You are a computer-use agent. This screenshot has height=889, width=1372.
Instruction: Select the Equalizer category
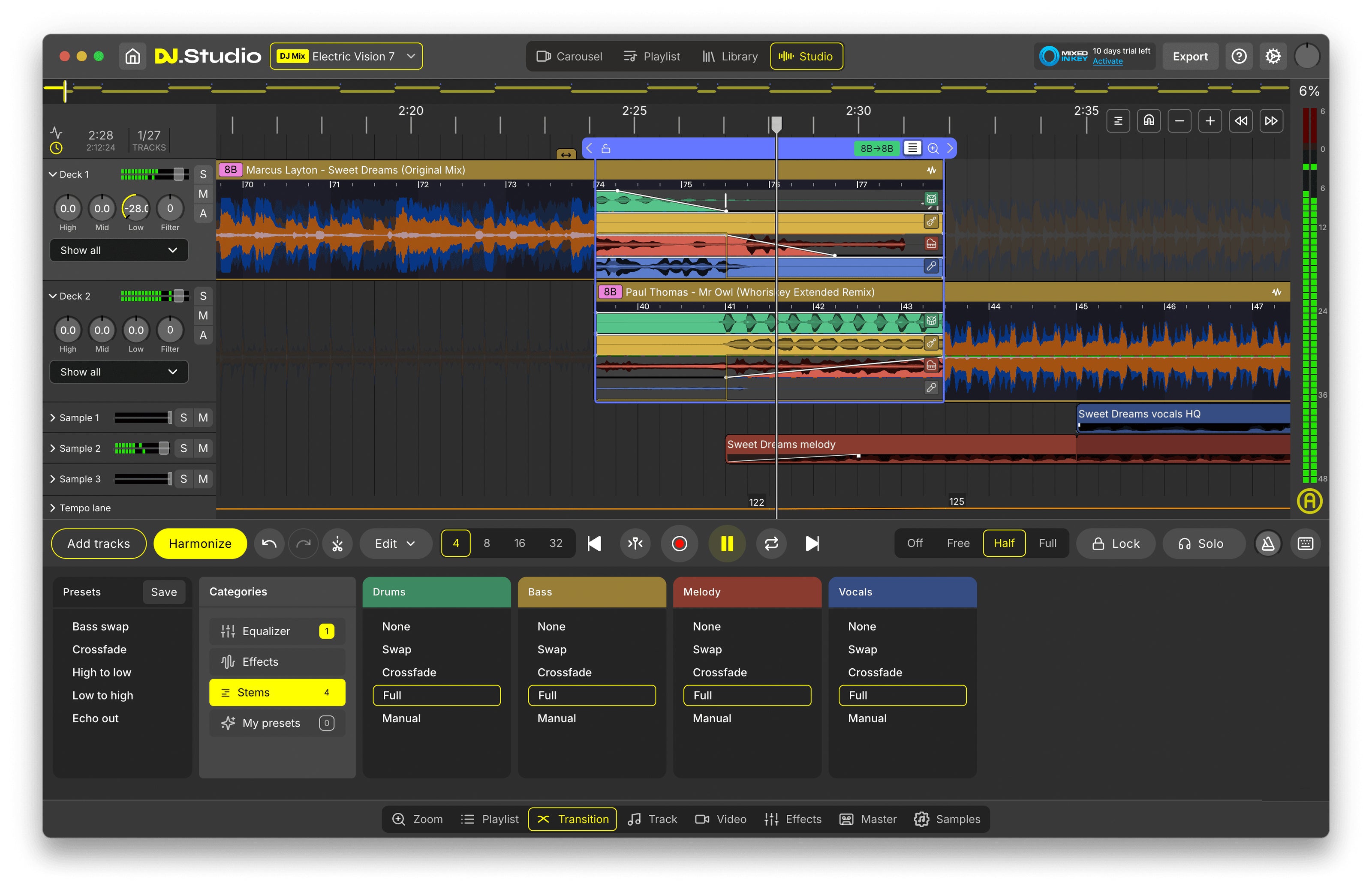[277, 631]
